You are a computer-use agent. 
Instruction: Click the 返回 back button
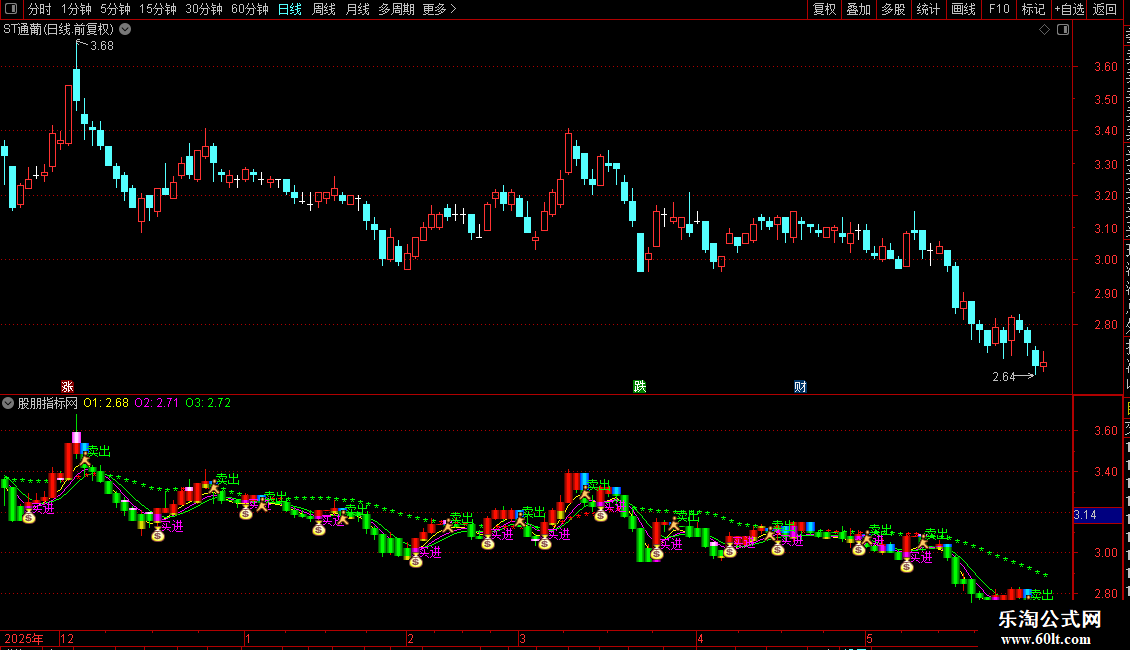pos(1104,9)
